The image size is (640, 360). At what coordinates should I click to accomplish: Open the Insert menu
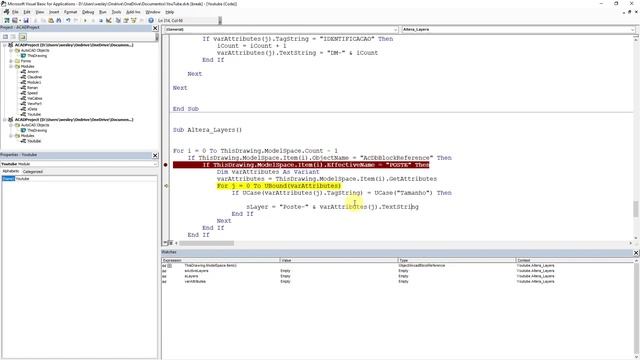pyautogui.click(x=54, y=12)
